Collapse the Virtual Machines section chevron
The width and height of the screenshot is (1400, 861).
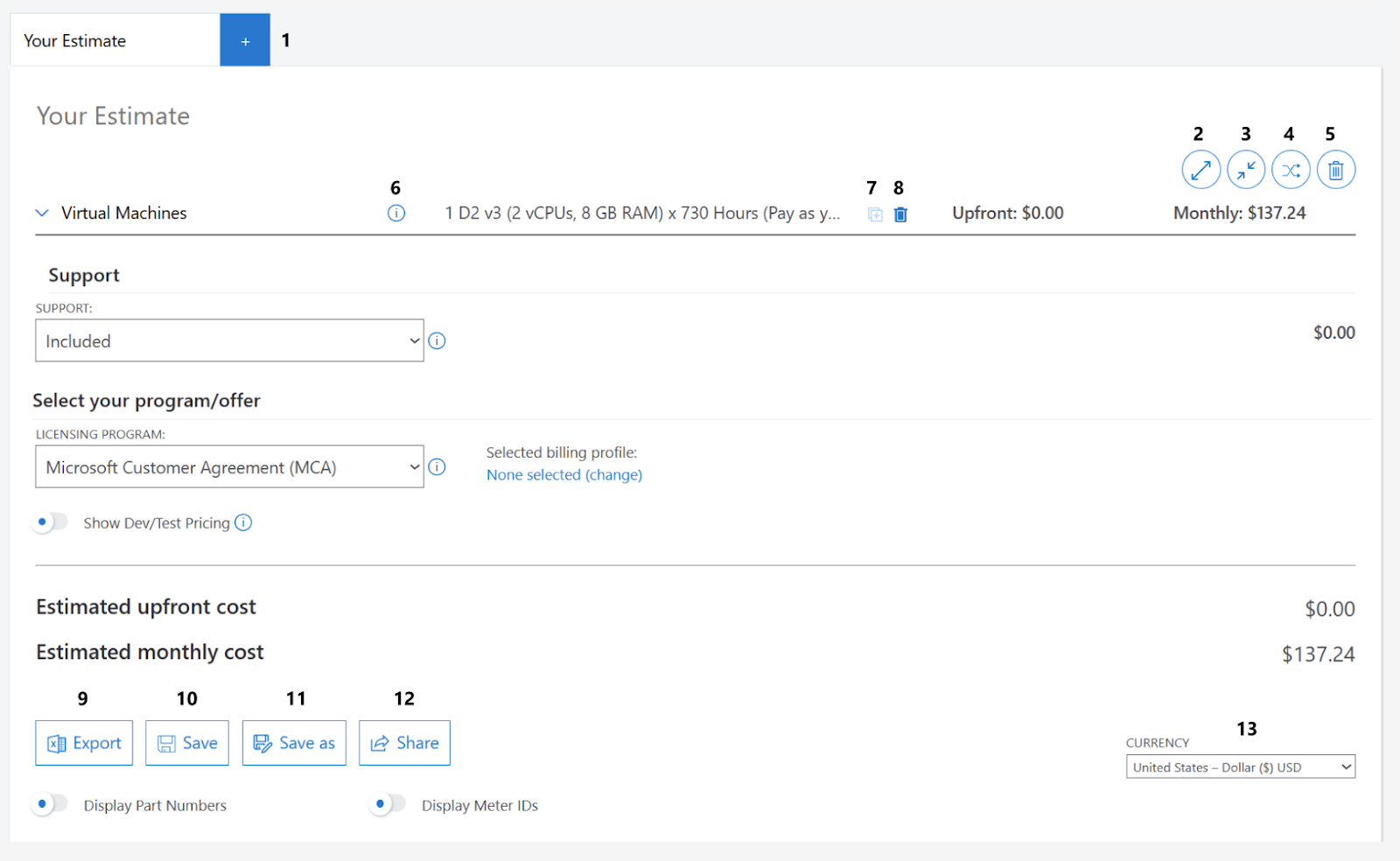pos(41,213)
